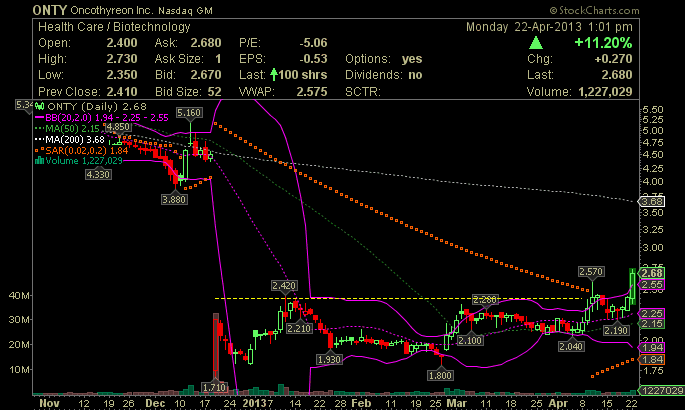Click the Nov date axis label

coord(49,403)
